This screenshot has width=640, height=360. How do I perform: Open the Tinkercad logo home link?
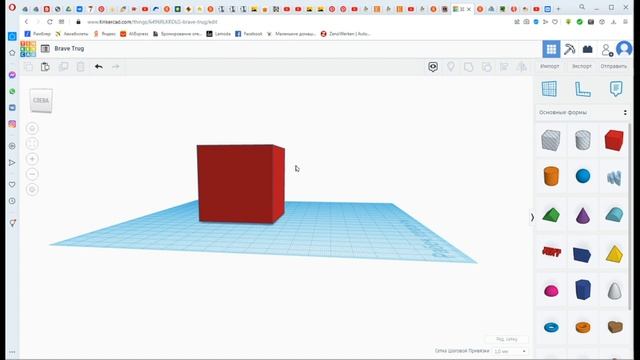[x=28, y=49]
